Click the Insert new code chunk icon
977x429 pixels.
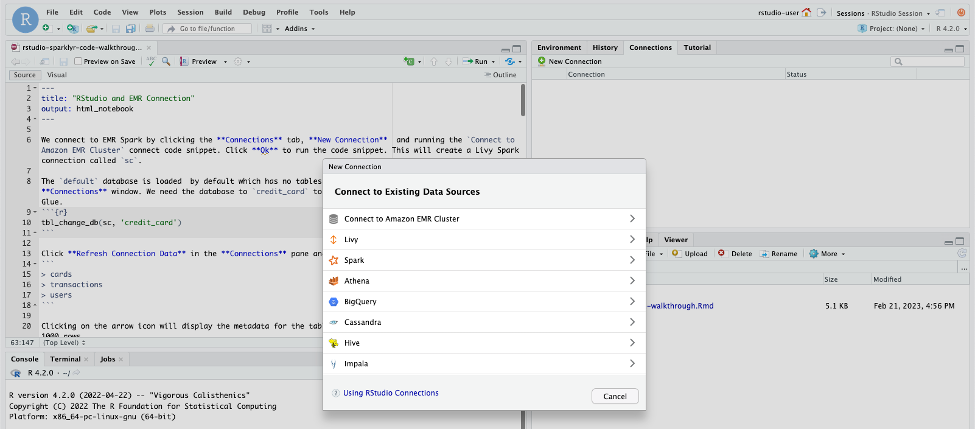pyautogui.click(x=409, y=61)
